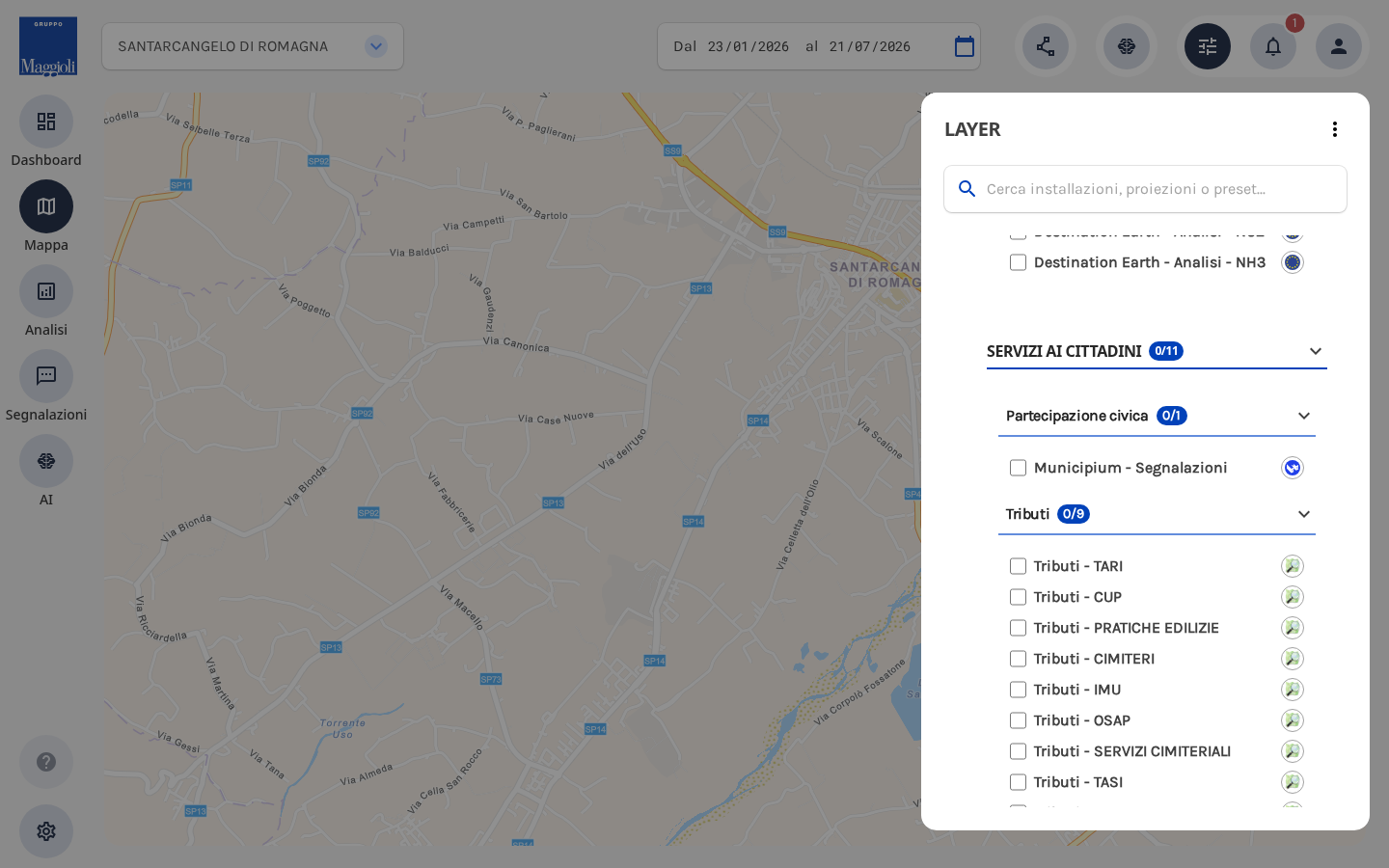The height and width of the screenshot is (868, 1389).
Task: Open the Layer panel three-dot menu
Action: point(1335,129)
